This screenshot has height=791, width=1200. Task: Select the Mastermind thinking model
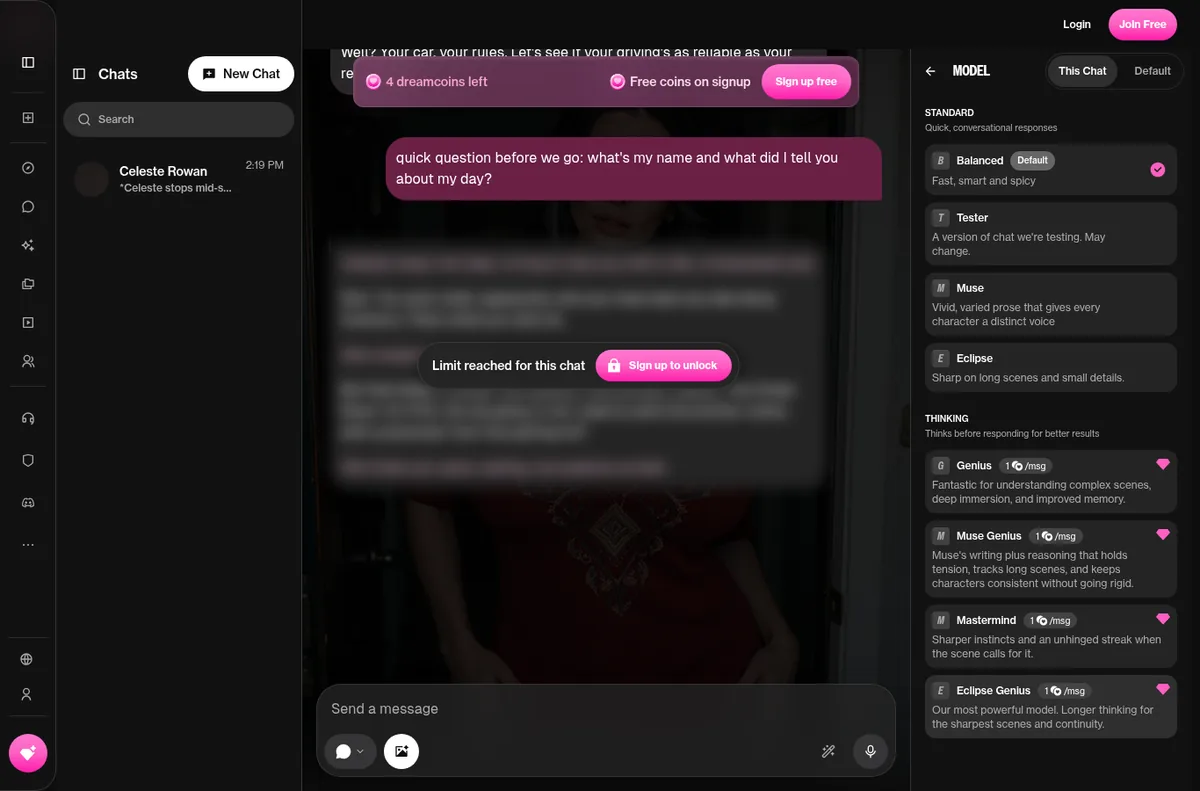point(1051,636)
